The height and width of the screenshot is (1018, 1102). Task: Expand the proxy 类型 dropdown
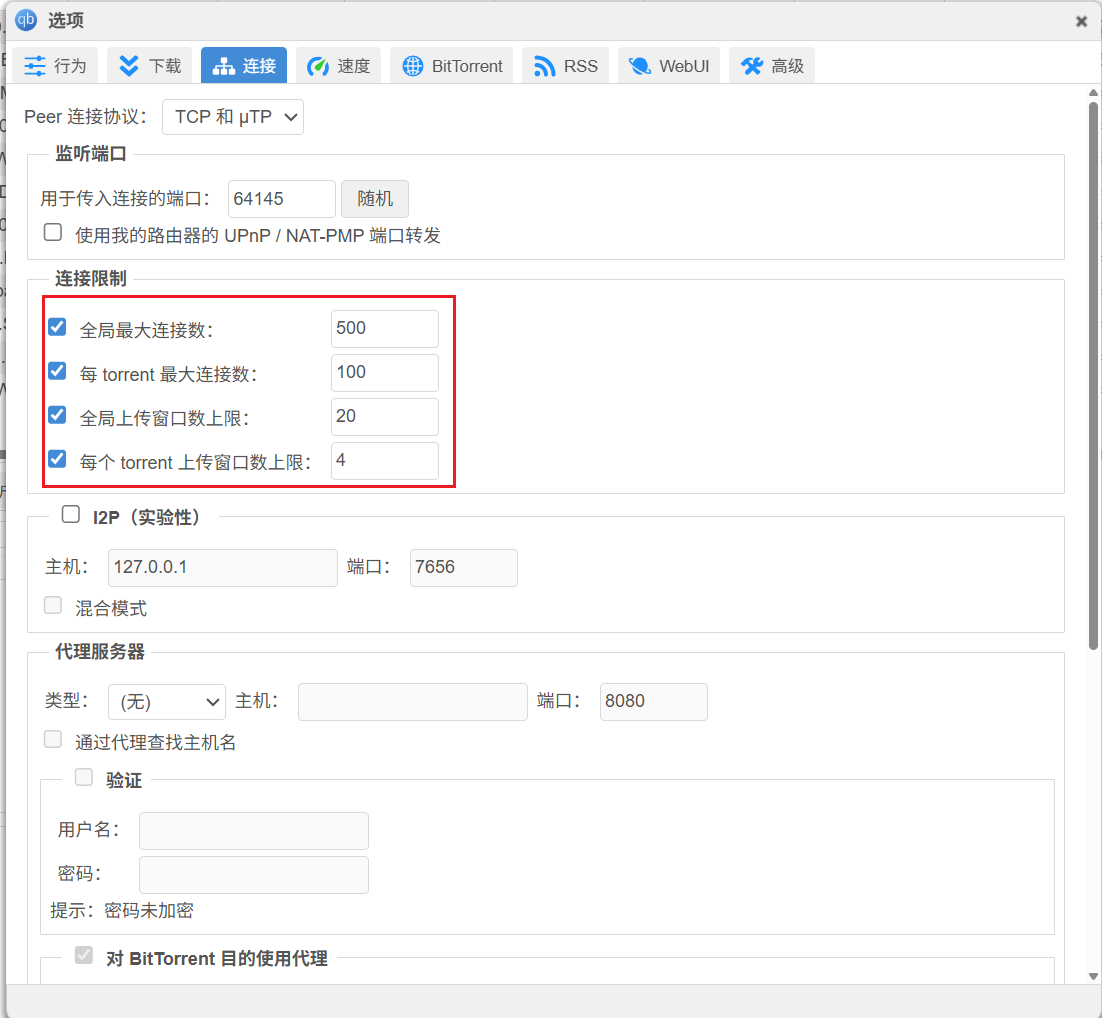167,702
